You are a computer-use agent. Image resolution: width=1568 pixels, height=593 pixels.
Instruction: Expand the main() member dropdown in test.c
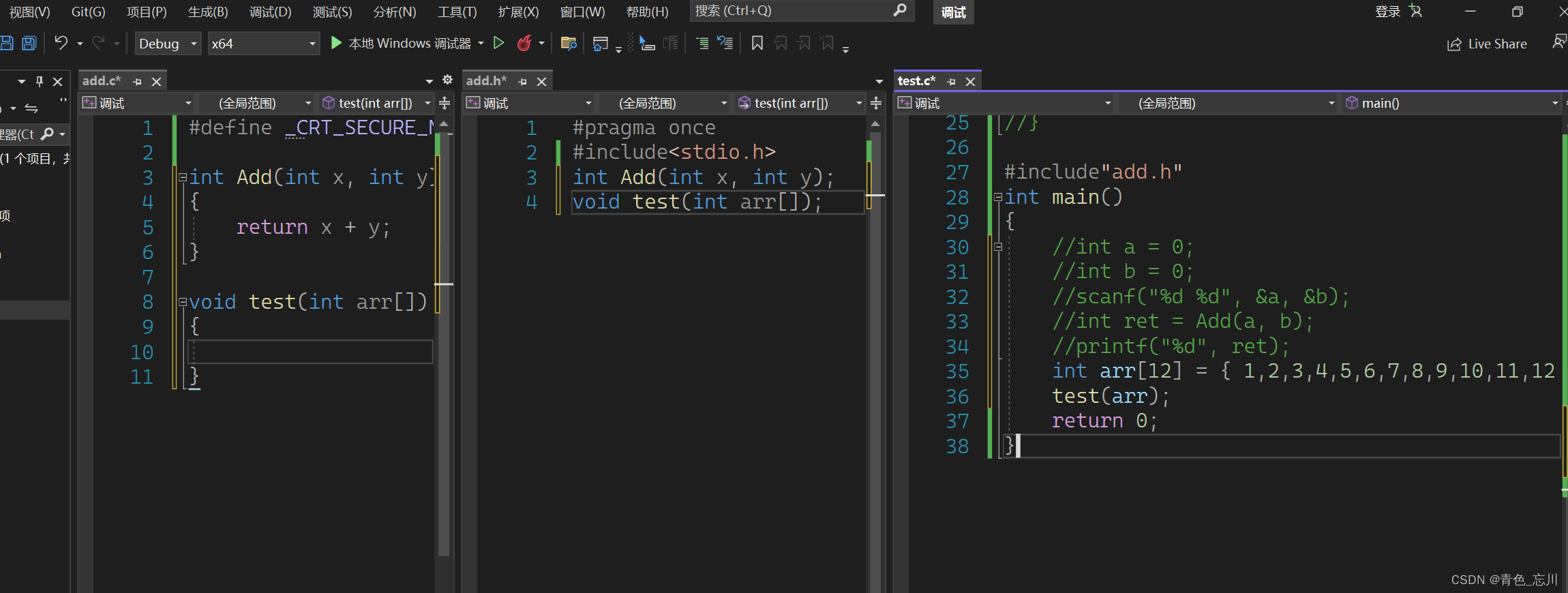coord(1555,104)
